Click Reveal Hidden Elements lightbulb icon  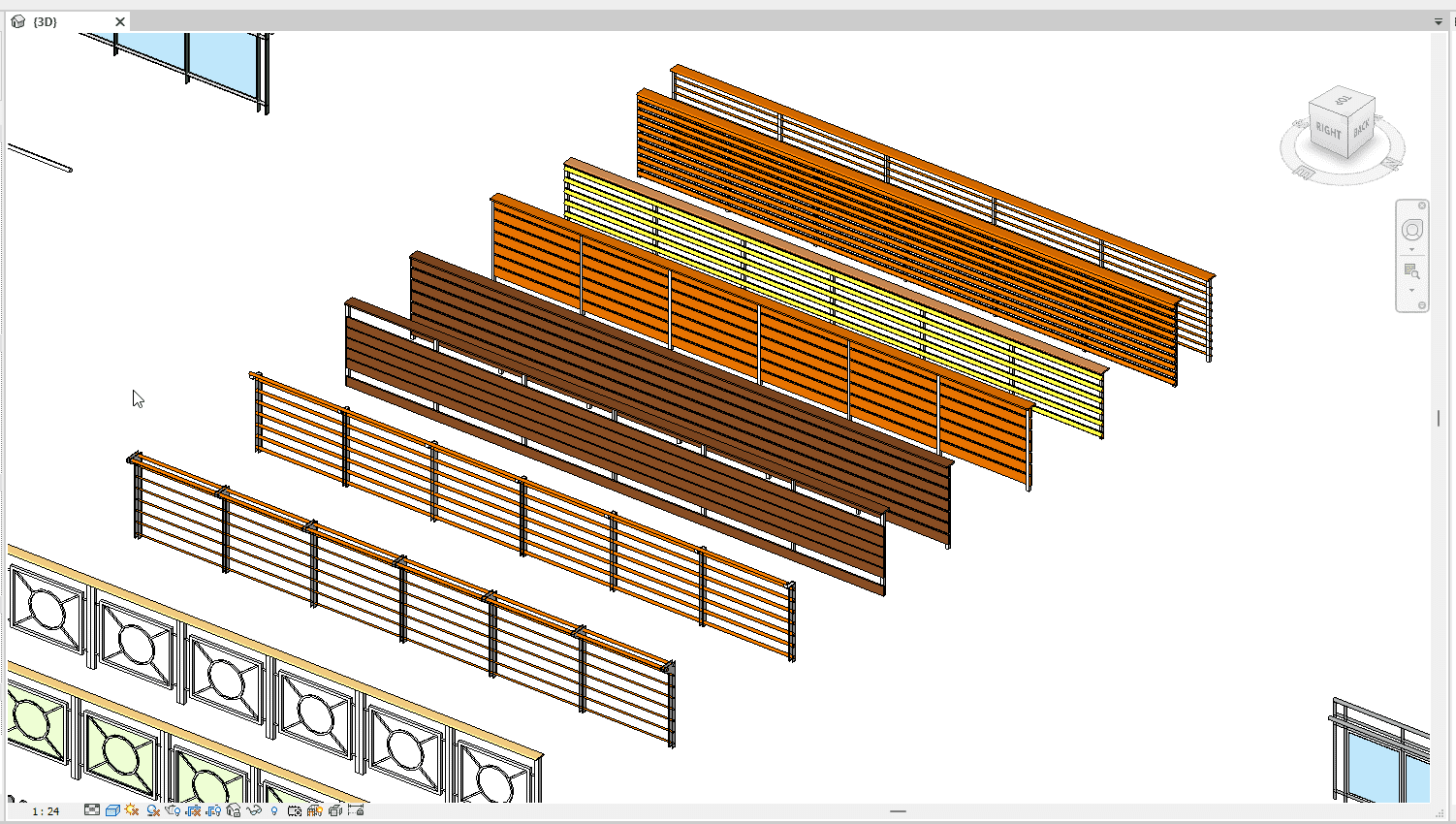click(x=274, y=810)
